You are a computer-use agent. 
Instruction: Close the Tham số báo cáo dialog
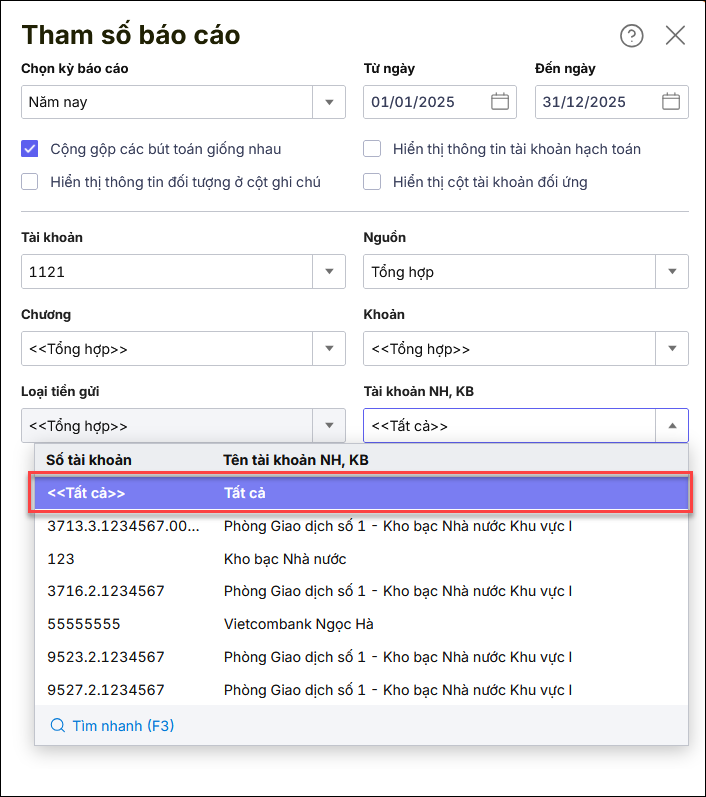(x=676, y=36)
